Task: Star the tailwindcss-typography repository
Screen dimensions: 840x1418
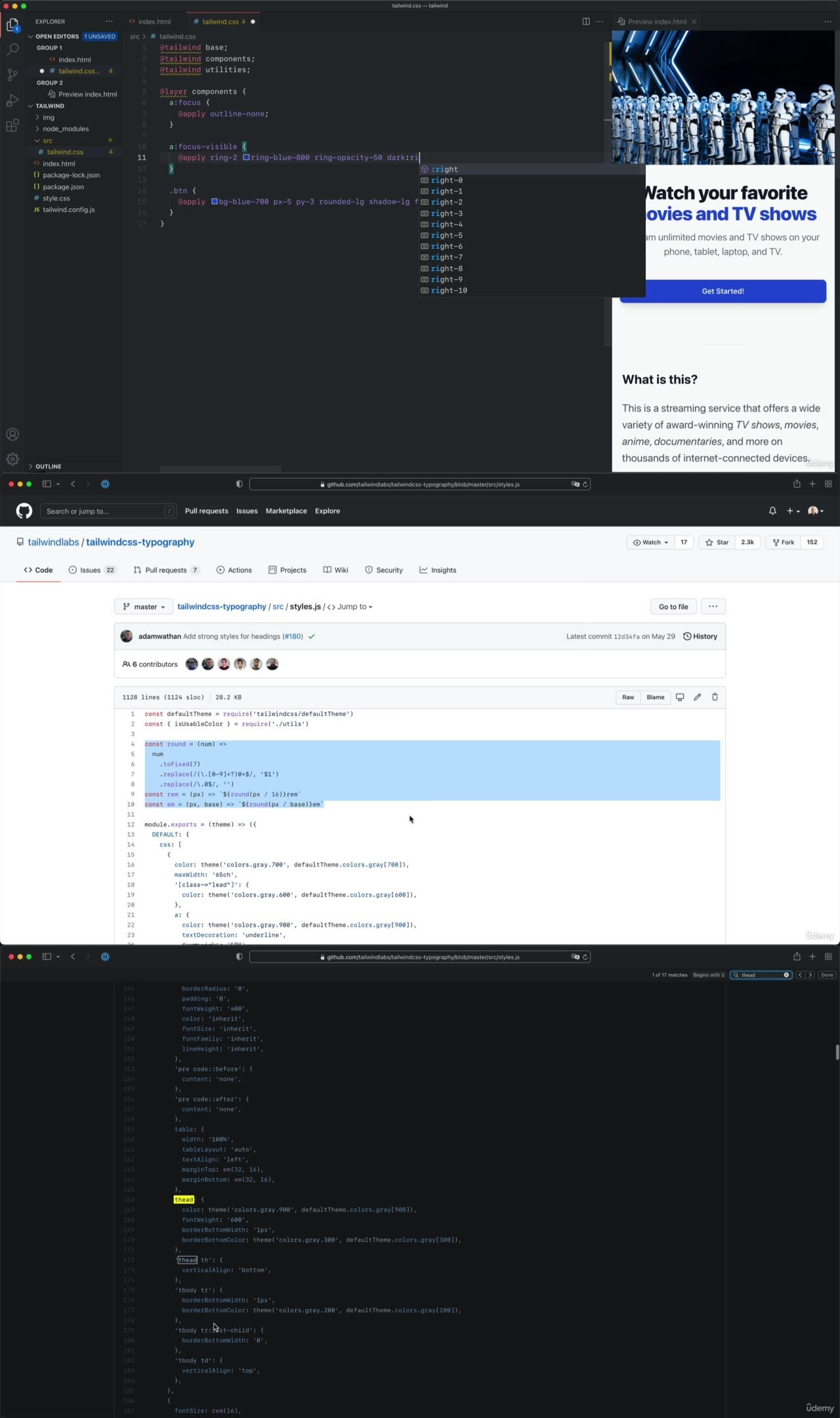Action: click(717, 542)
